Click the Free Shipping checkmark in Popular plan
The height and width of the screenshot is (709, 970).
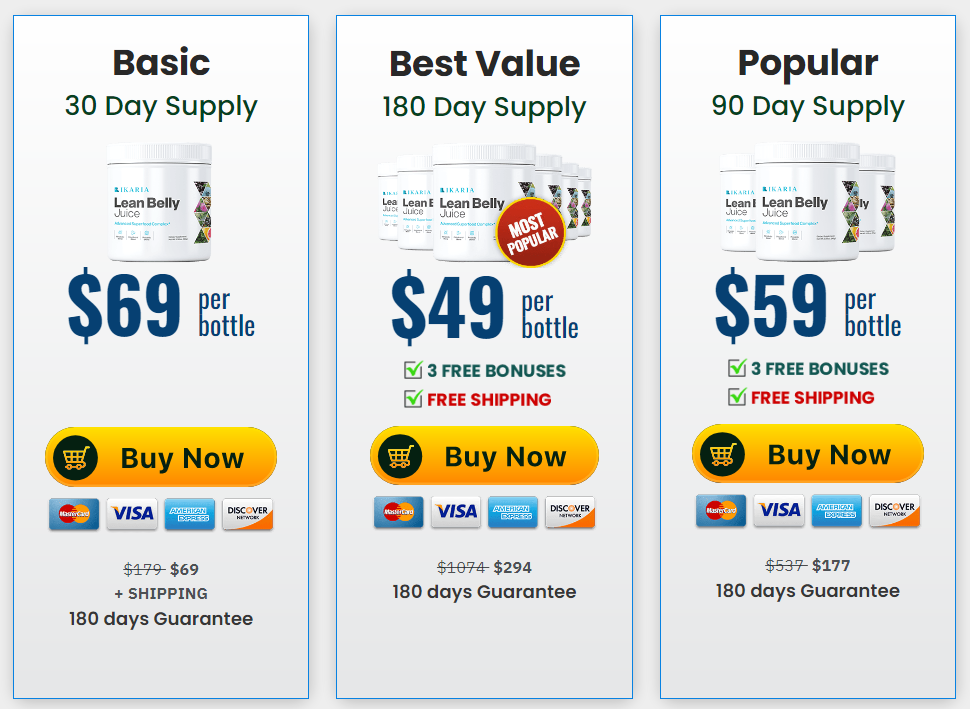(737, 396)
